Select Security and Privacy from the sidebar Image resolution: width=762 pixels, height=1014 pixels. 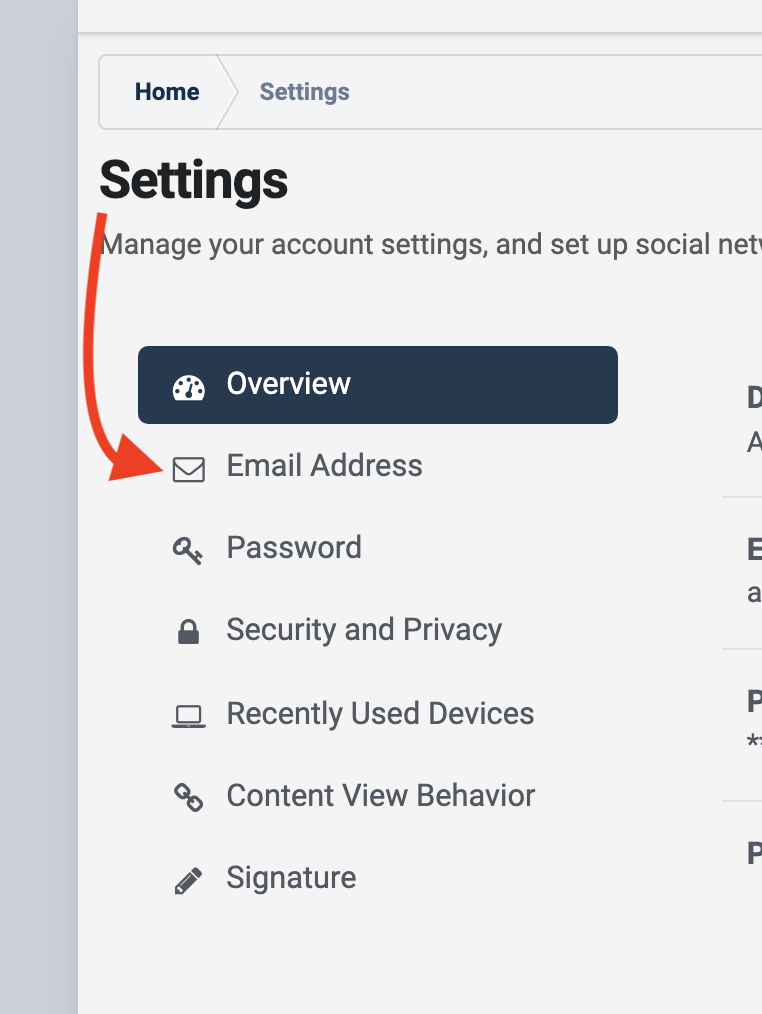coord(364,630)
